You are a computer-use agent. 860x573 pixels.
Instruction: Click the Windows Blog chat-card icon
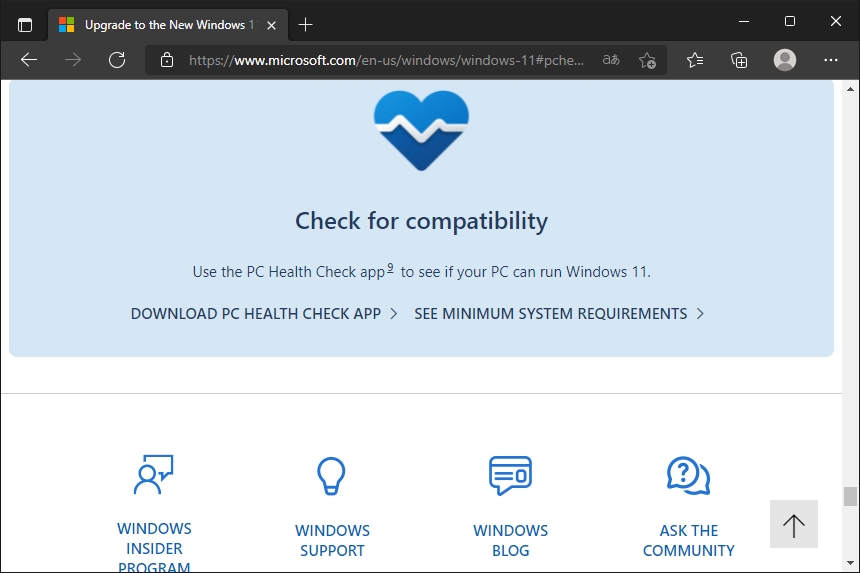511,475
